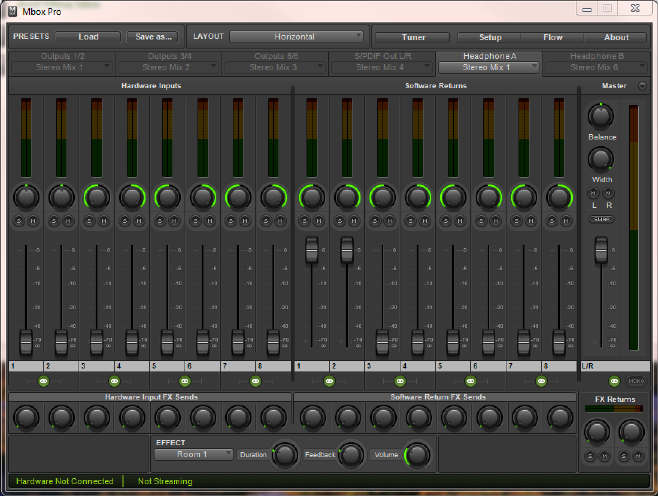Open Outputs 5/6 Stereo Mix 3 dropdown
Screen dimensions: 658x496
tap(275, 67)
